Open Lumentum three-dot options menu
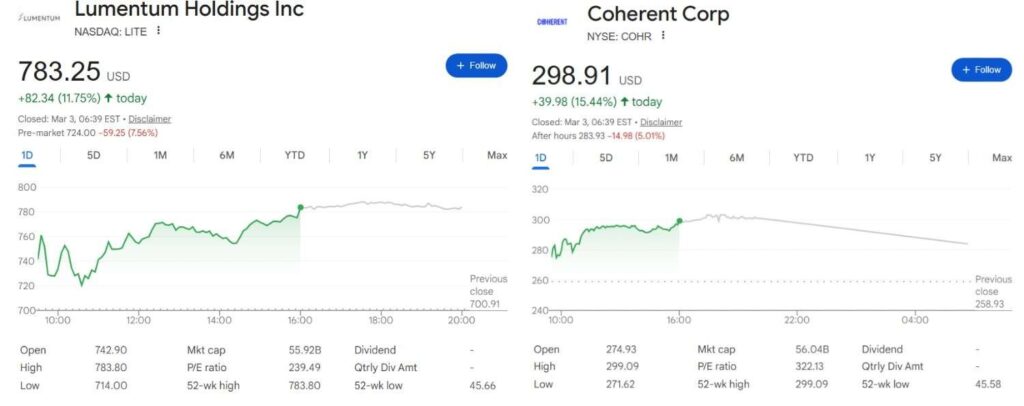Screen dimensions: 1024x406 point(158,31)
